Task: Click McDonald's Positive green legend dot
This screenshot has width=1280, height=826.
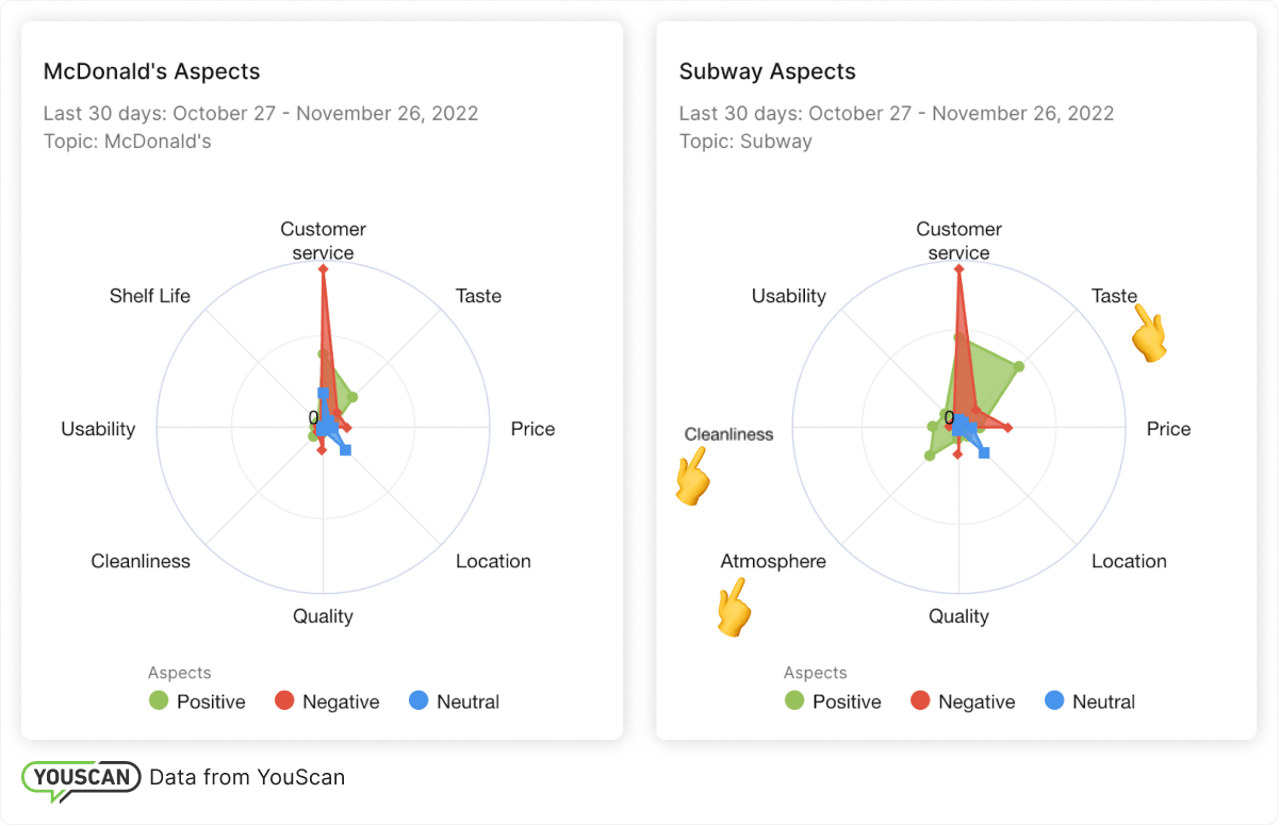Action: pyautogui.click(x=158, y=701)
